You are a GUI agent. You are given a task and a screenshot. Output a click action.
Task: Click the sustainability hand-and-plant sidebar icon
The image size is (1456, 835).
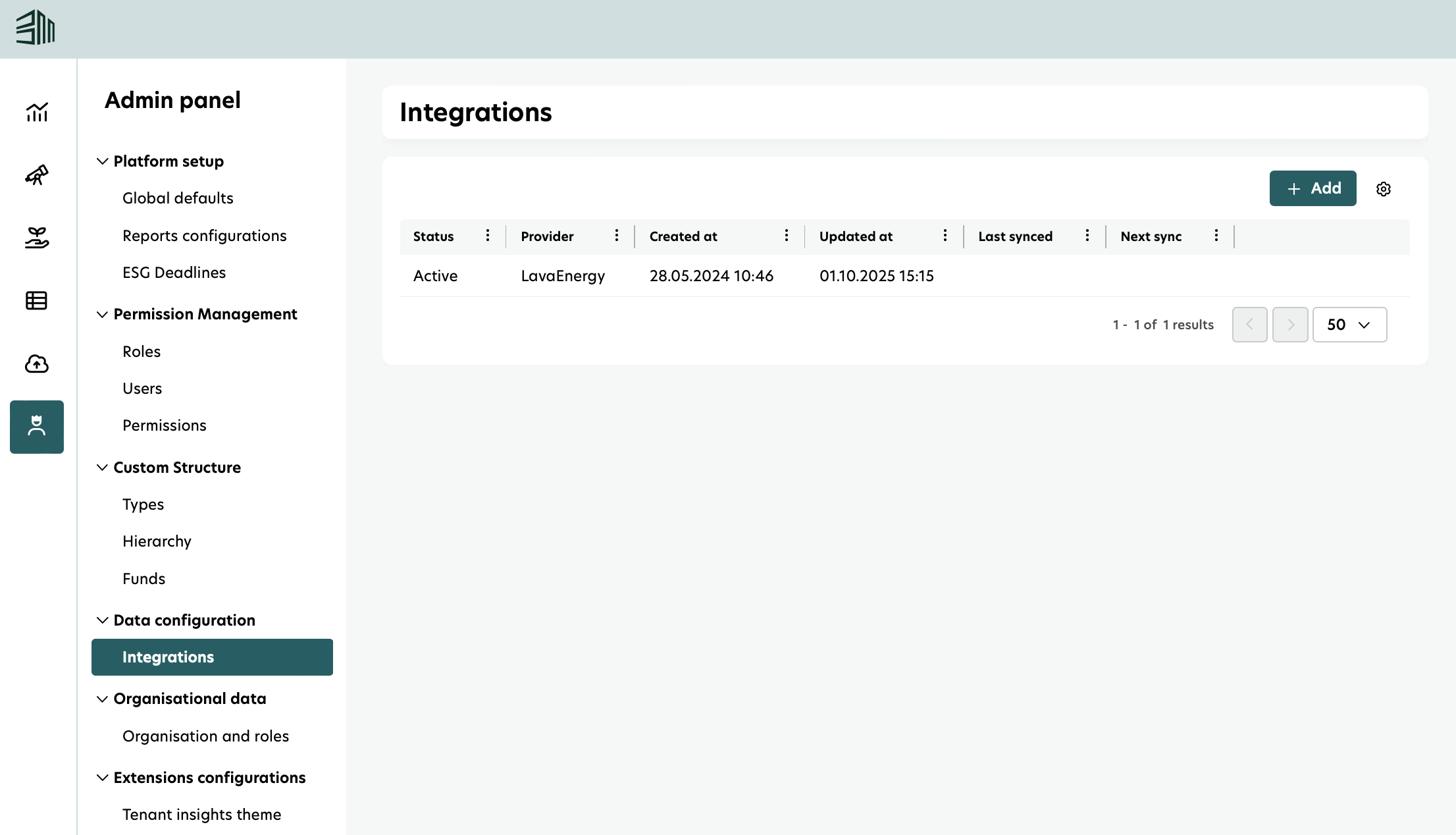coord(37,238)
